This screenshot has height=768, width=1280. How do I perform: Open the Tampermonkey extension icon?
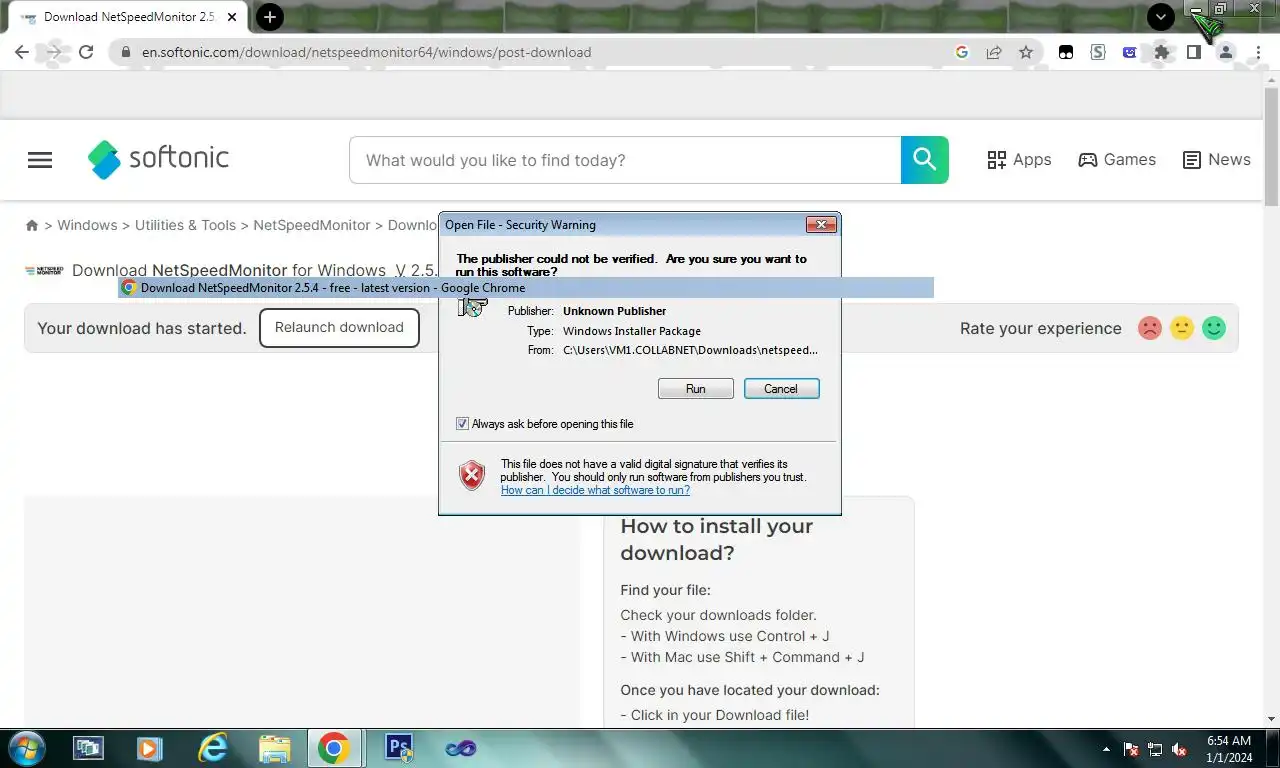[1066, 52]
